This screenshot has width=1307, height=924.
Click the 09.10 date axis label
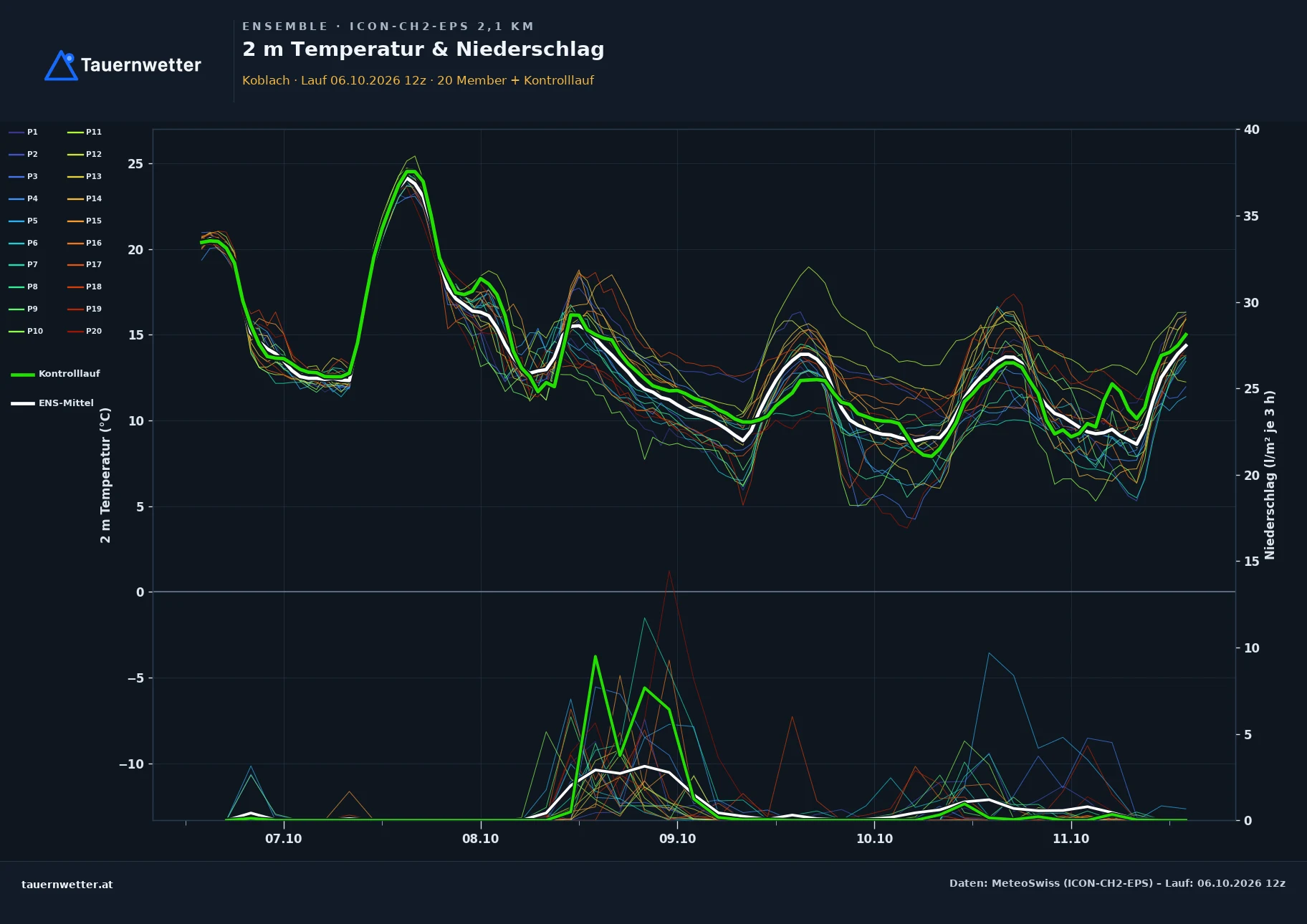click(677, 839)
